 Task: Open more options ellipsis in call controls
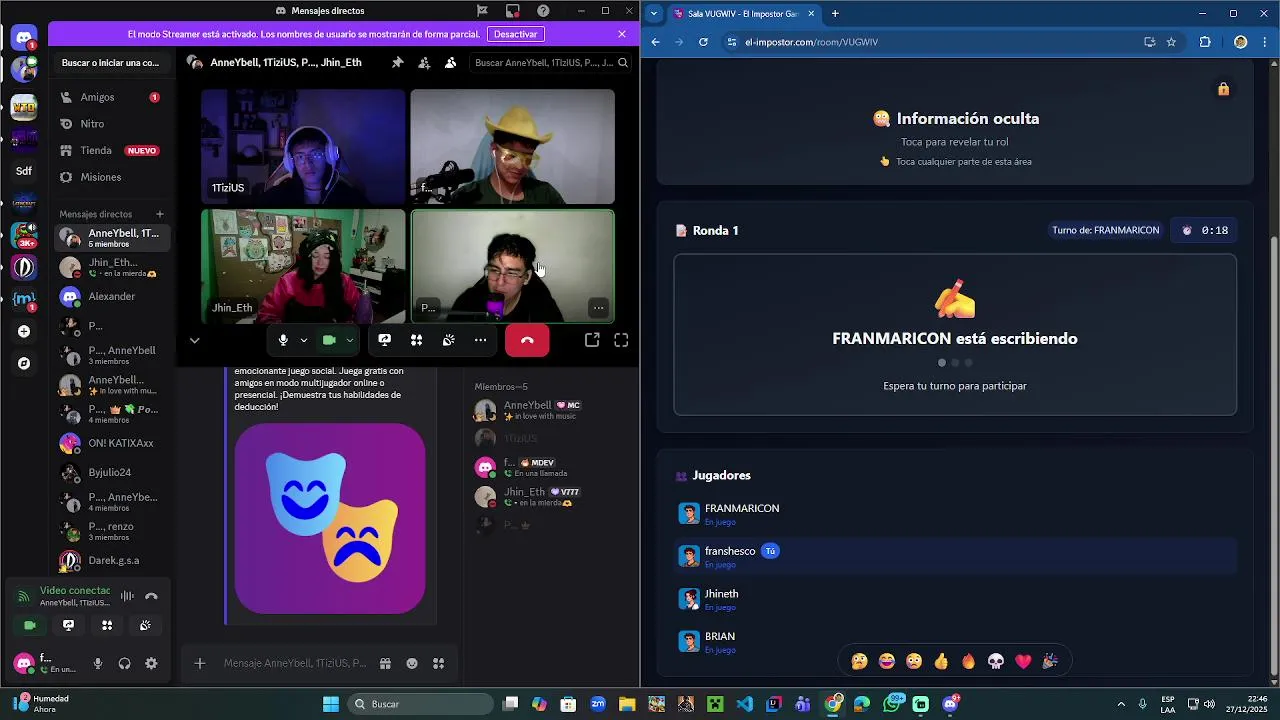(x=480, y=340)
